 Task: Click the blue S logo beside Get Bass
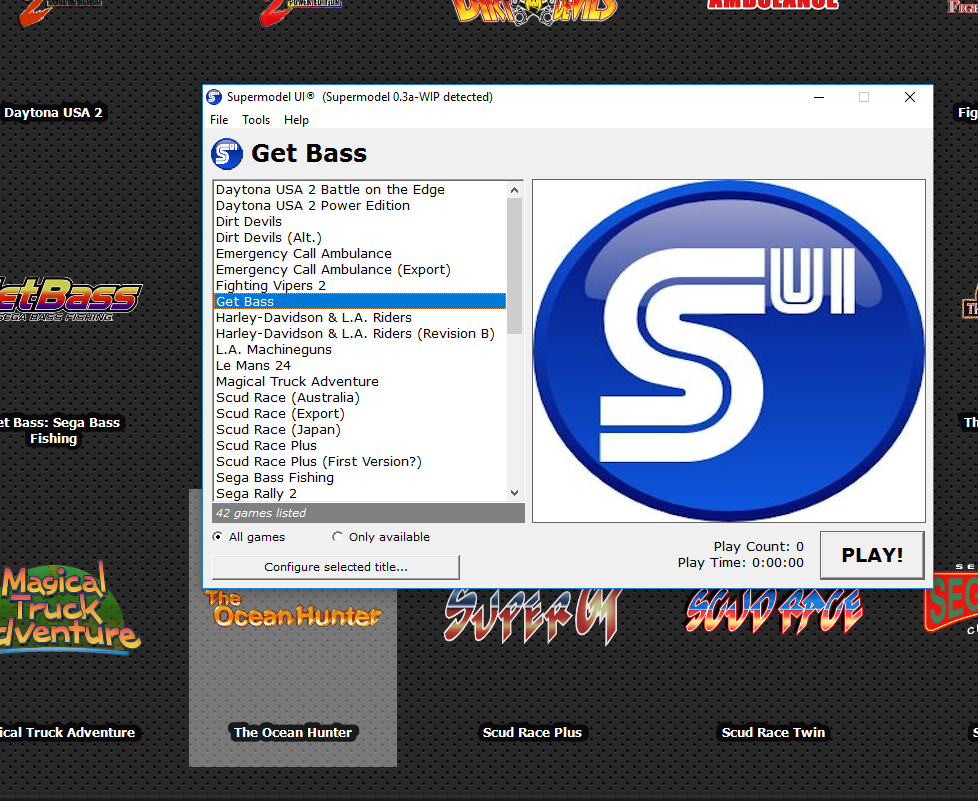coord(226,153)
